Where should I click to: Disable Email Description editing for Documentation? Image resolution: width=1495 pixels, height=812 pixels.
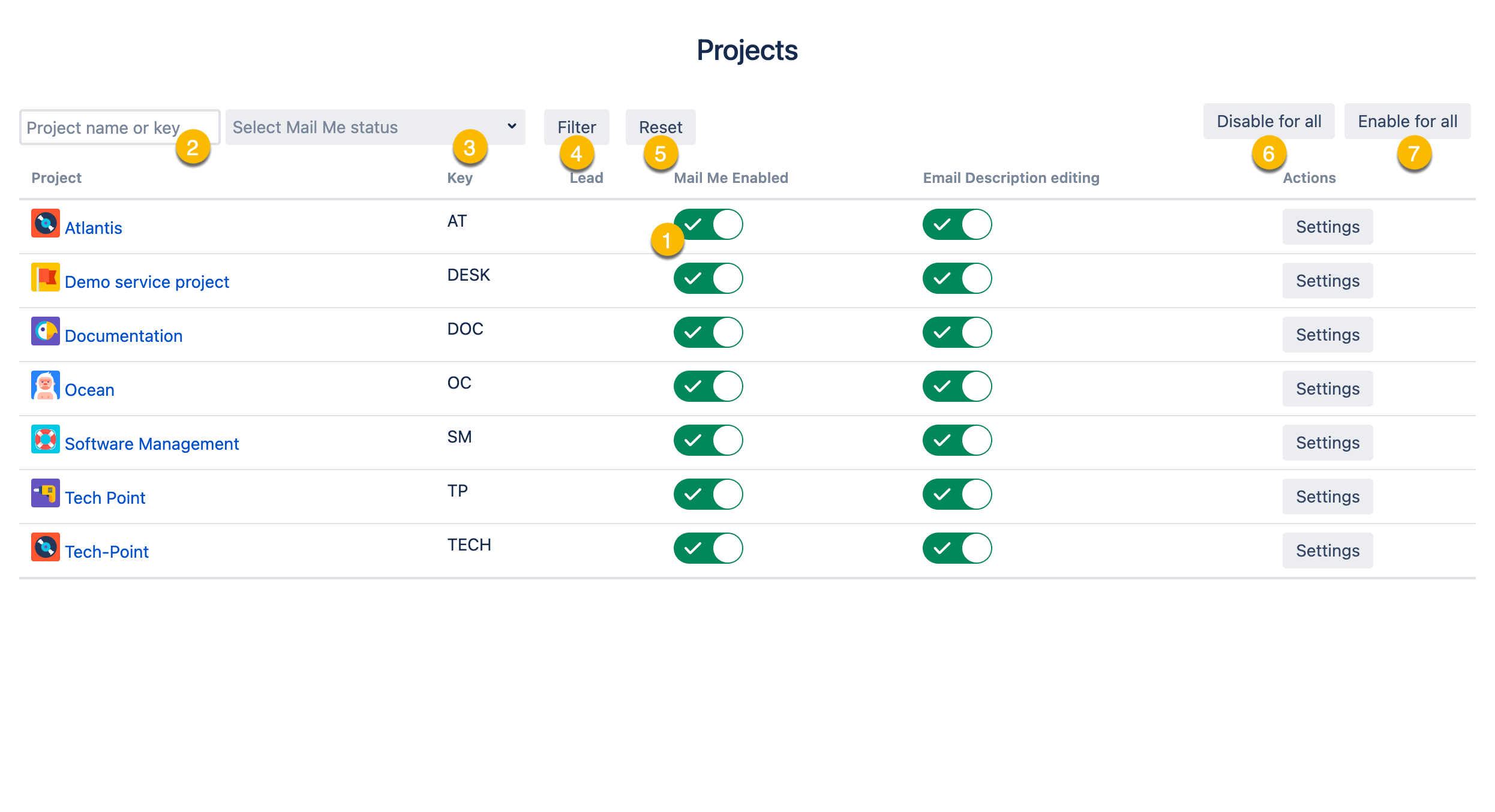click(957, 332)
